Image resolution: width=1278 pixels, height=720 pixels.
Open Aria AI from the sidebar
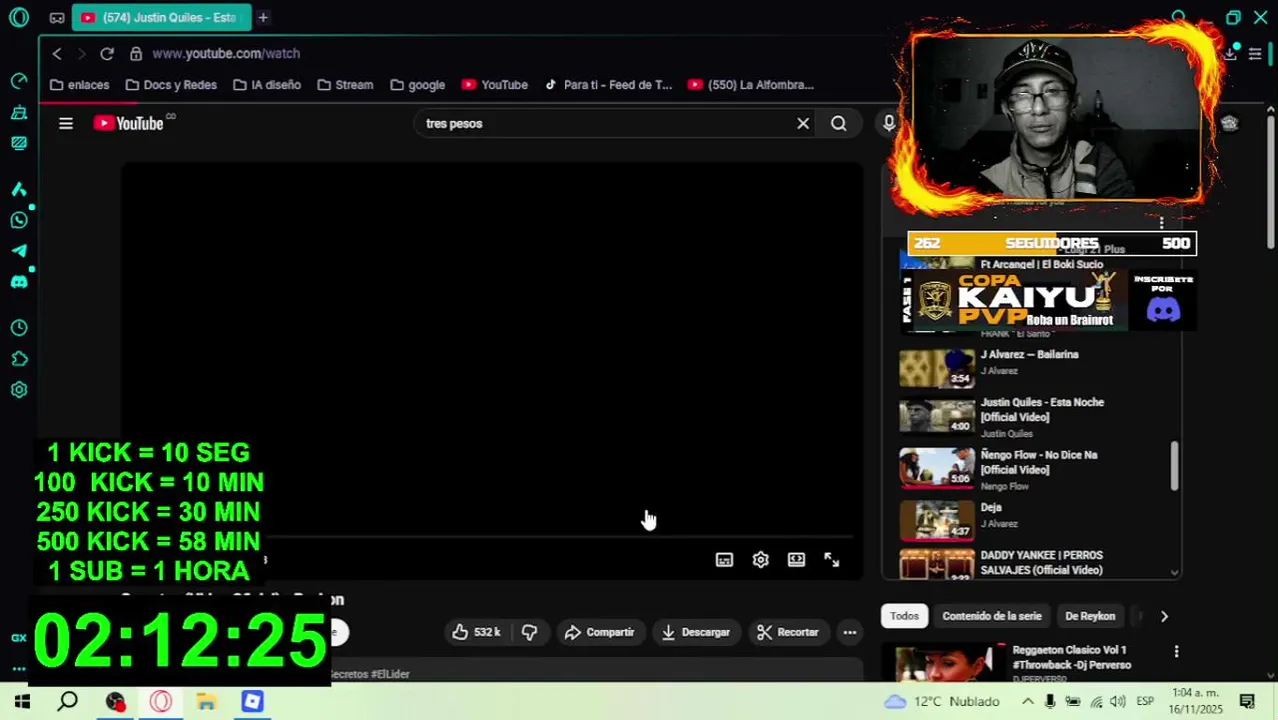[19, 188]
